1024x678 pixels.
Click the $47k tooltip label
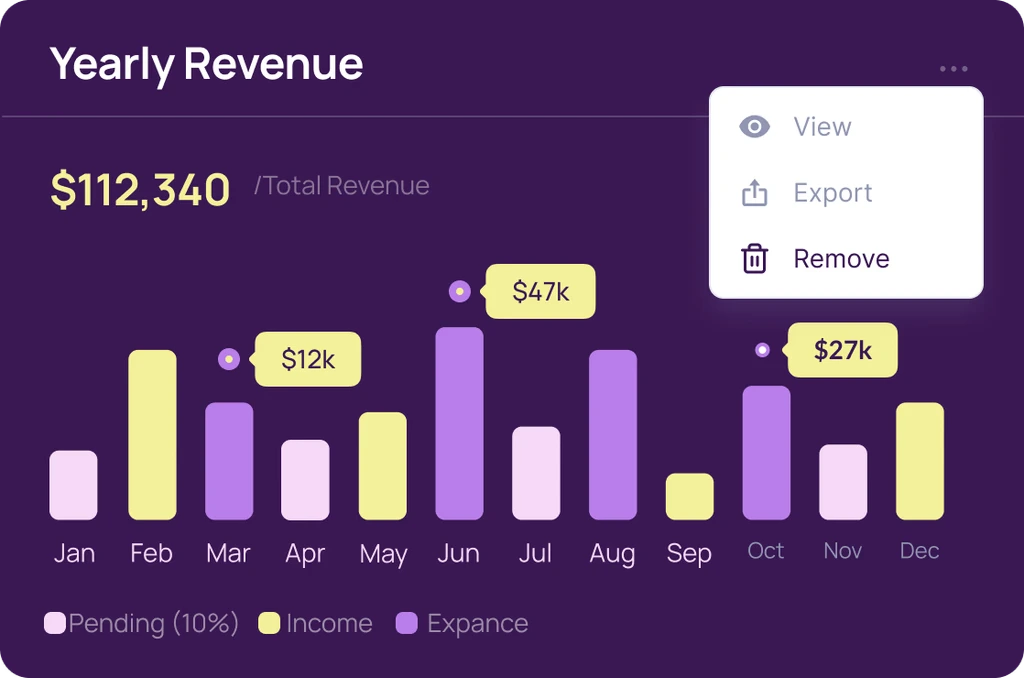tap(540, 291)
